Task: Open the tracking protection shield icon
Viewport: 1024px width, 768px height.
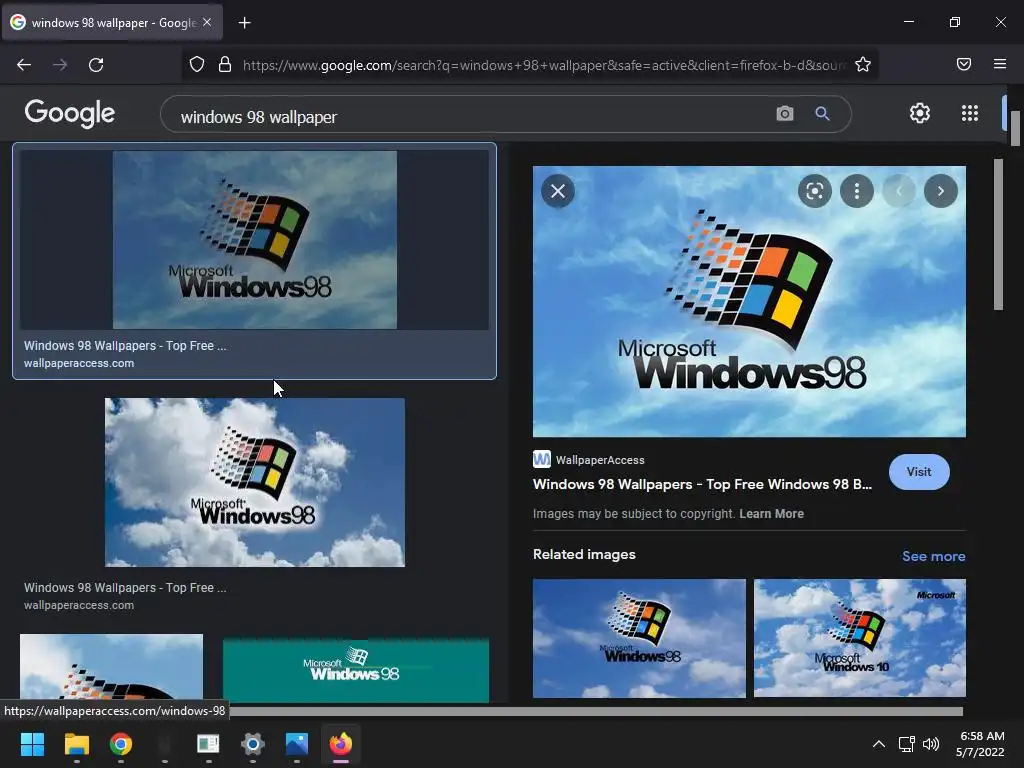Action: tap(197, 64)
